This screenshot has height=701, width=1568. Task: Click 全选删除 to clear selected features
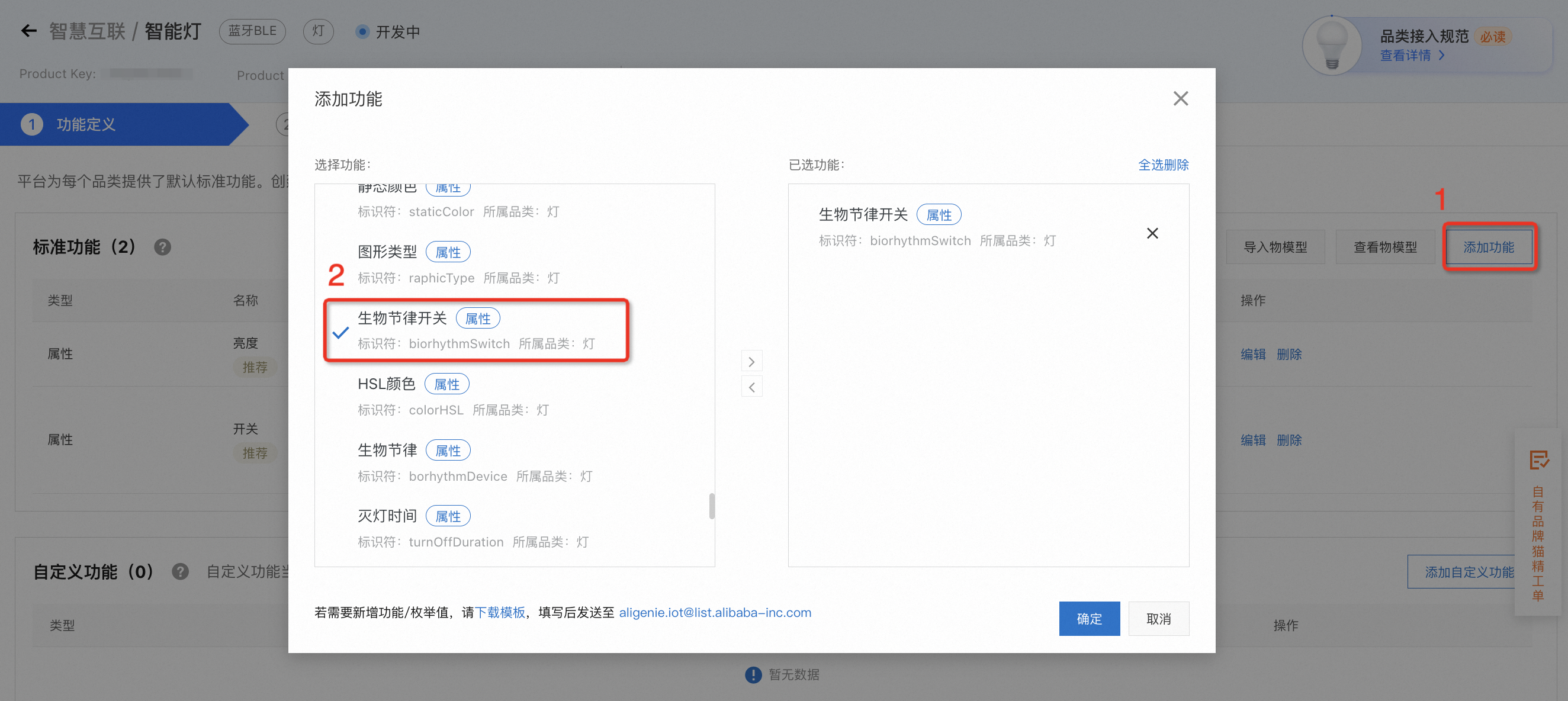tap(1163, 165)
